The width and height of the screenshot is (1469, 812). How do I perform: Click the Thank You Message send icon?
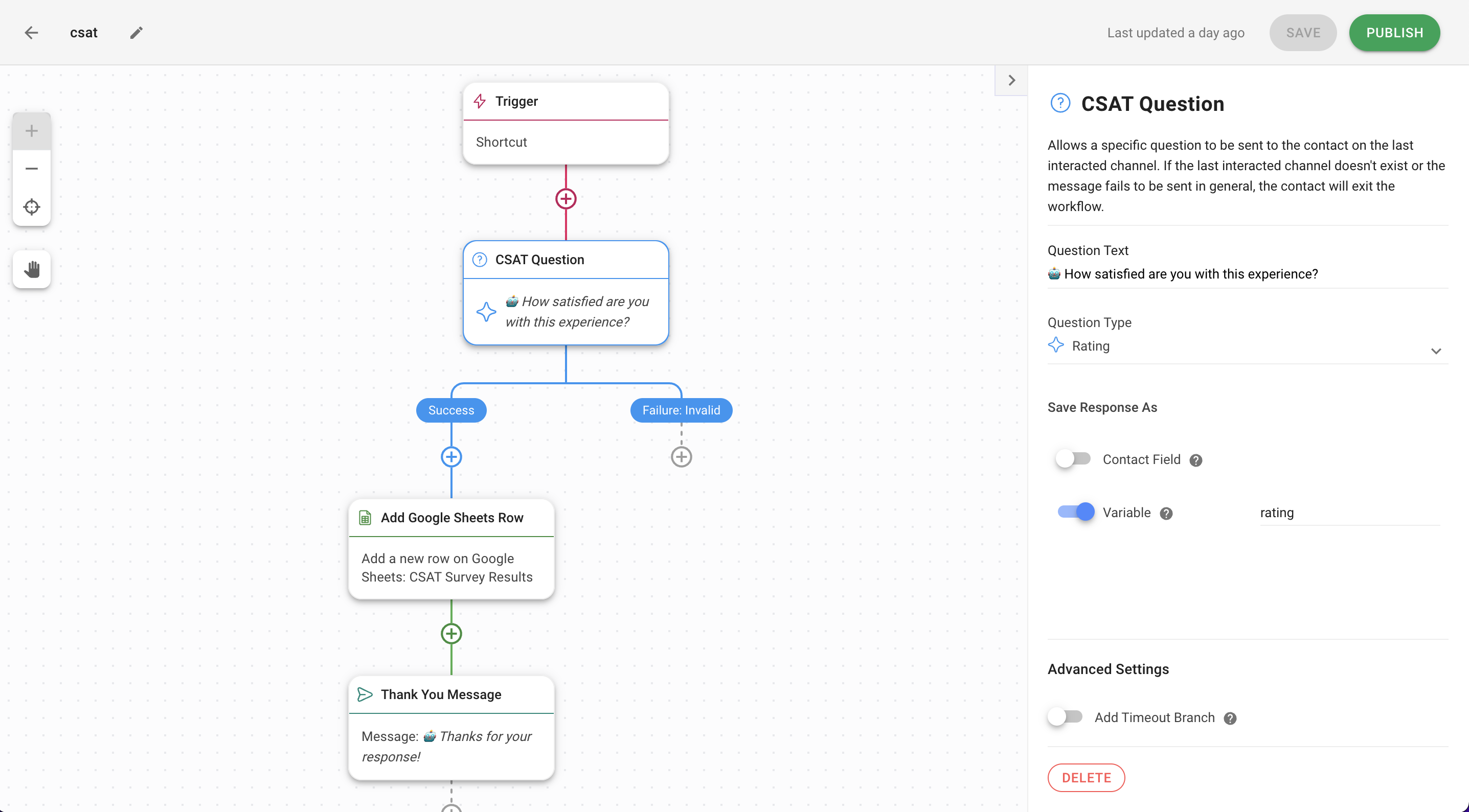click(x=365, y=693)
